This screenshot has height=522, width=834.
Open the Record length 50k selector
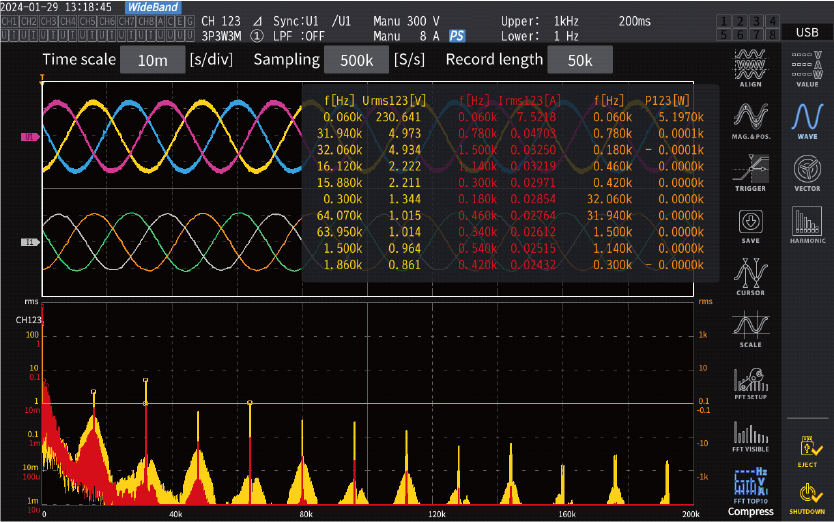[x=578, y=60]
